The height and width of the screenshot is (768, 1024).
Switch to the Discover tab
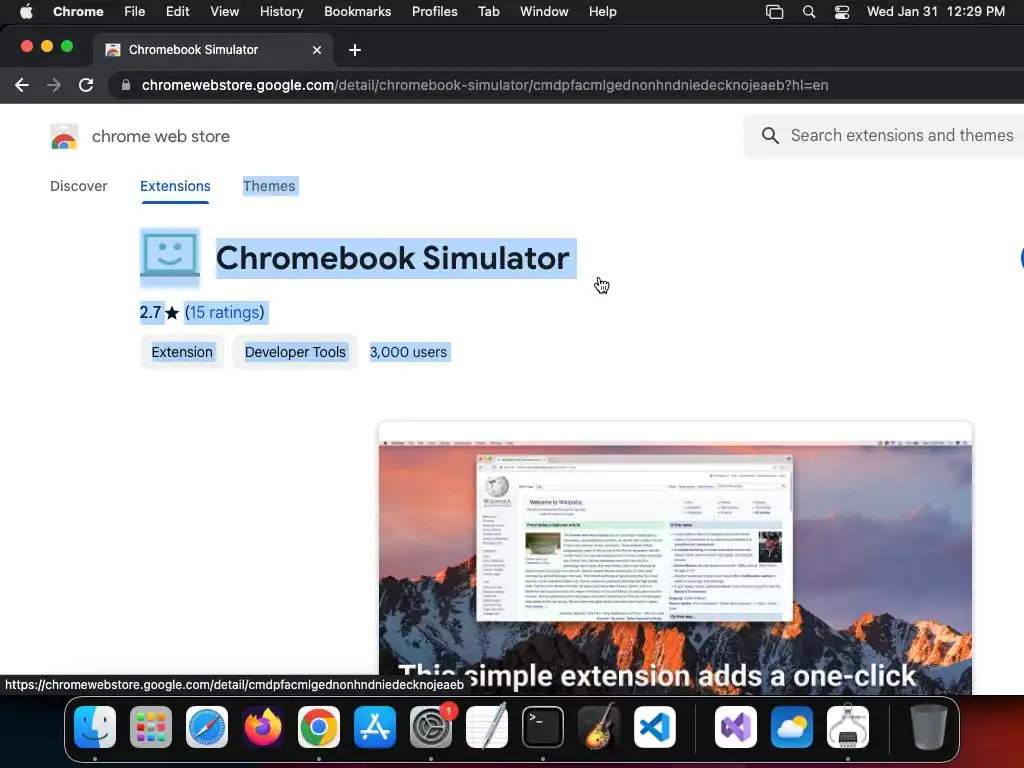[78, 186]
